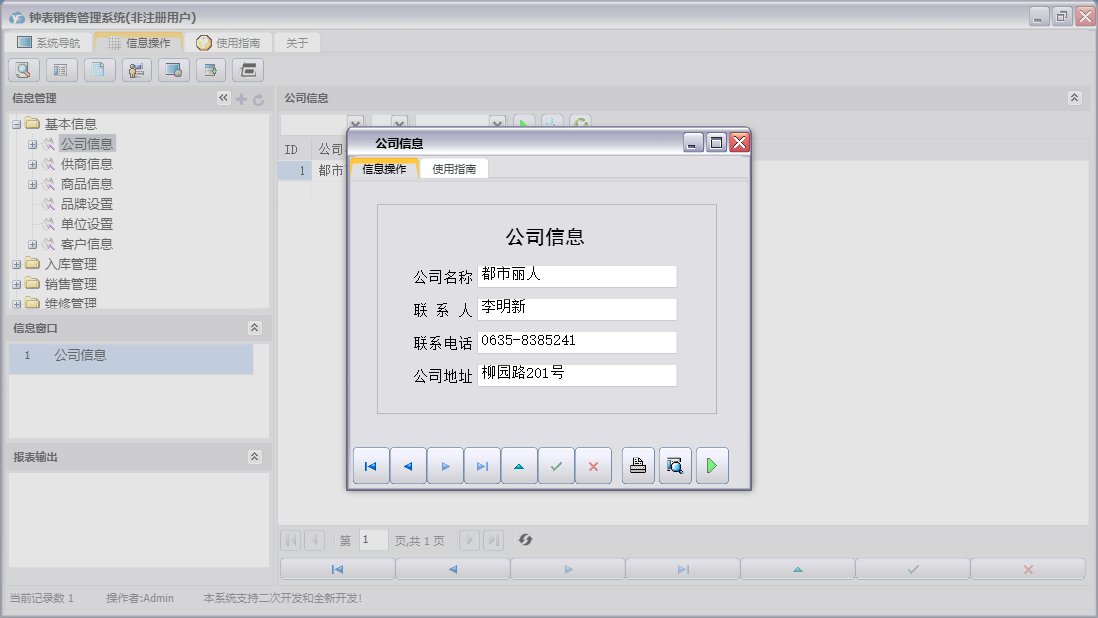
Task: Click the green checkmark to save record
Action: pyautogui.click(x=556, y=466)
